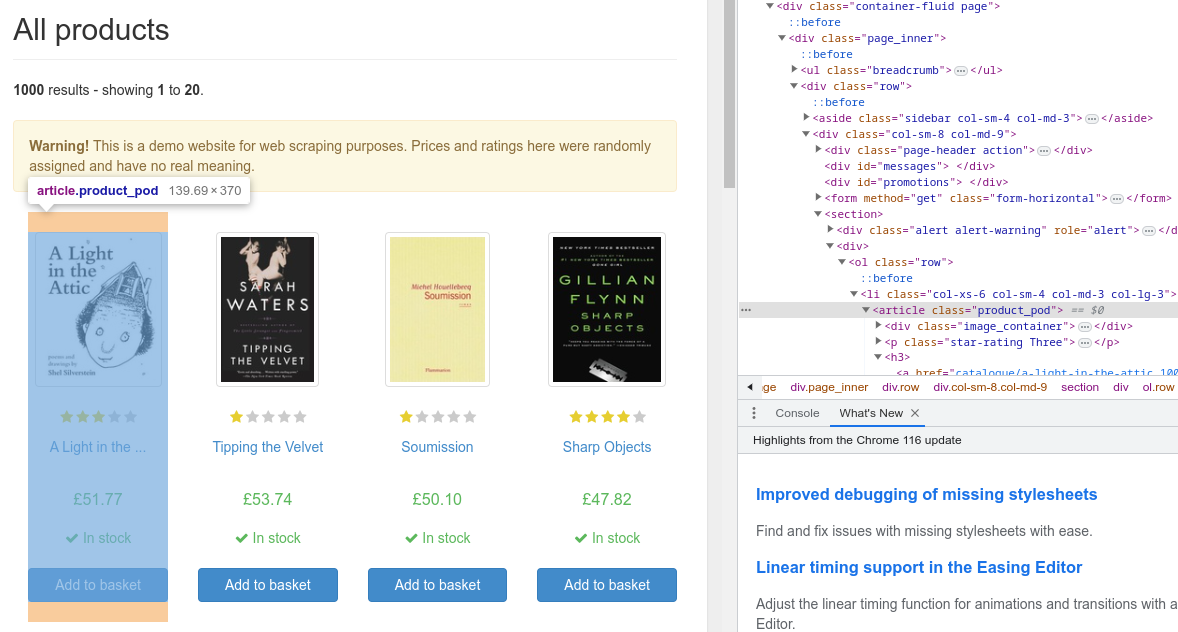Click the ellipsis inside the form element node
Screen dimensions: 1178x632
coord(1115,196)
